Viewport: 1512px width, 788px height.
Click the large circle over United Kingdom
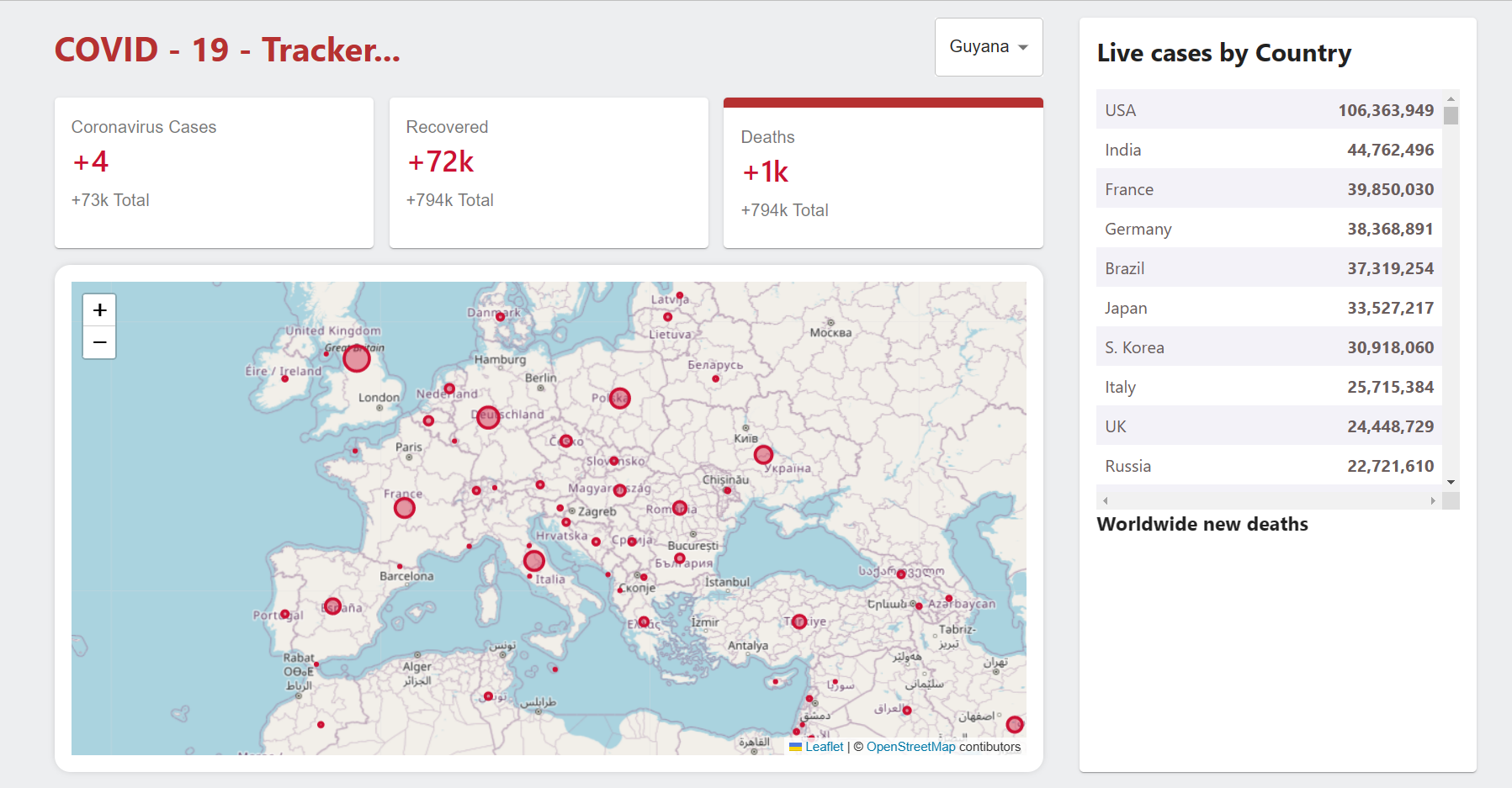[357, 359]
